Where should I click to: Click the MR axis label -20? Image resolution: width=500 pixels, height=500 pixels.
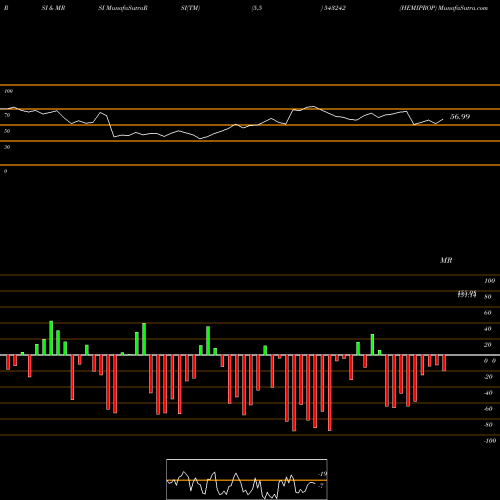[x=488, y=377]
